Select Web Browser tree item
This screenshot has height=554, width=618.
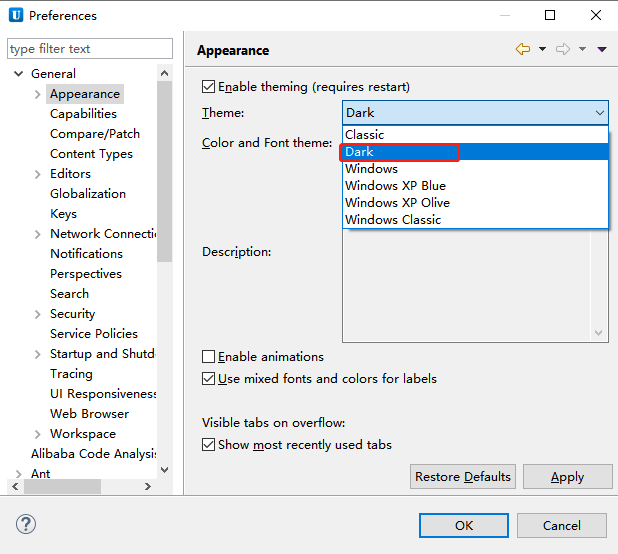point(89,414)
